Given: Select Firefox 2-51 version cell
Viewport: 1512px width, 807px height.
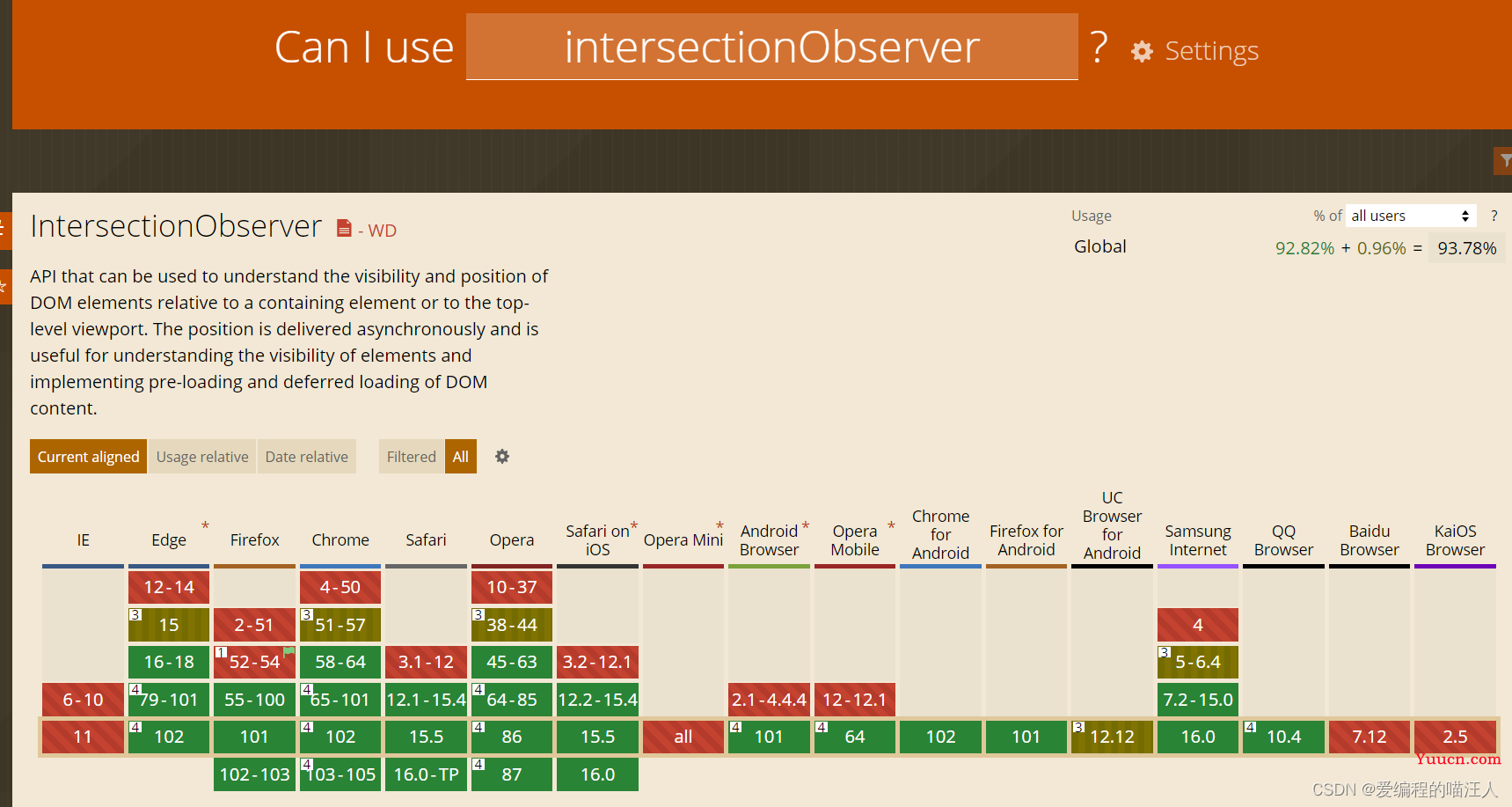Looking at the screenshot, I should (255, 625).
